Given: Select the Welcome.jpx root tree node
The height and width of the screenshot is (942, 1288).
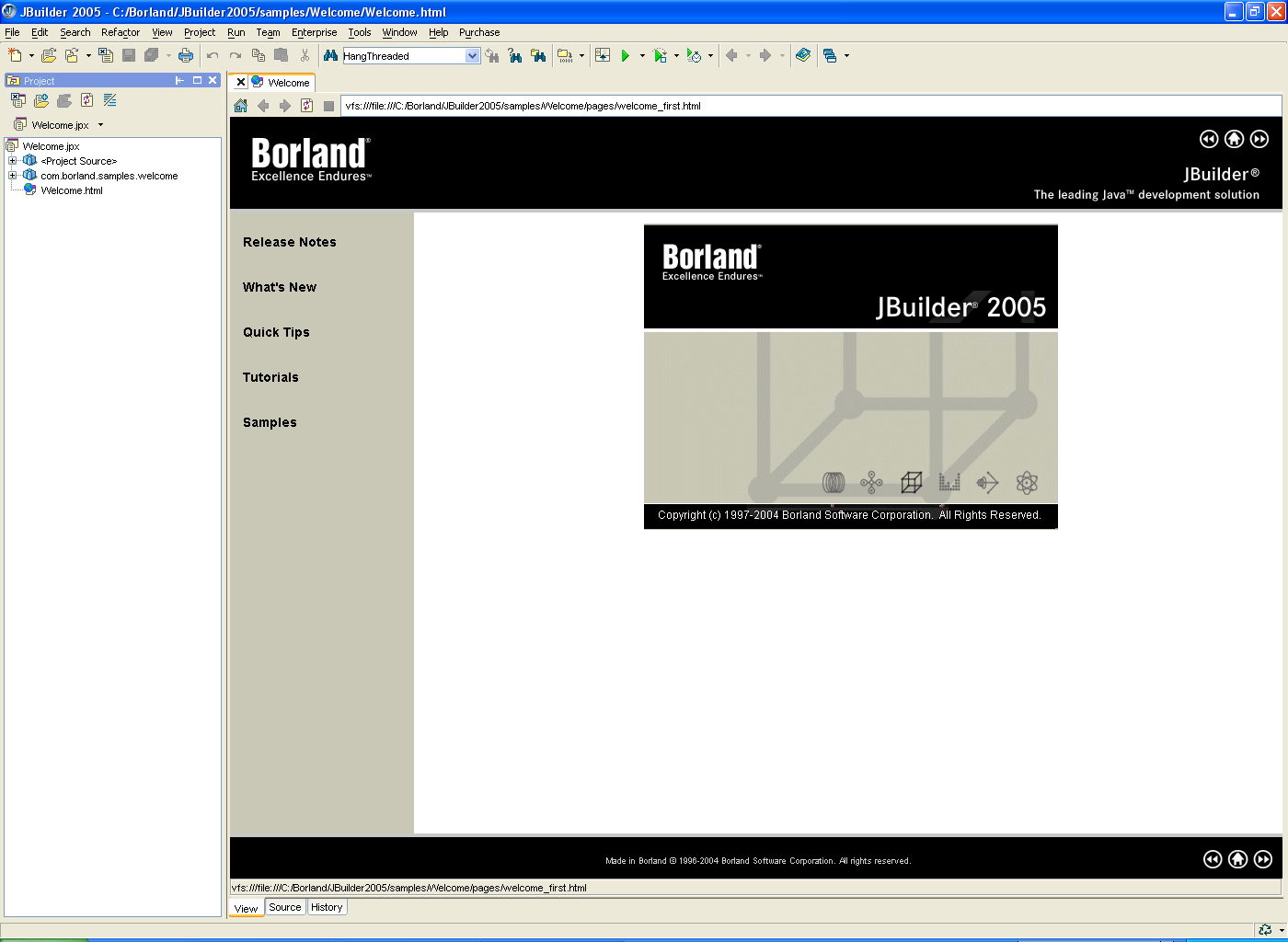Looking at the screenshot, I should tap(51, 146).
